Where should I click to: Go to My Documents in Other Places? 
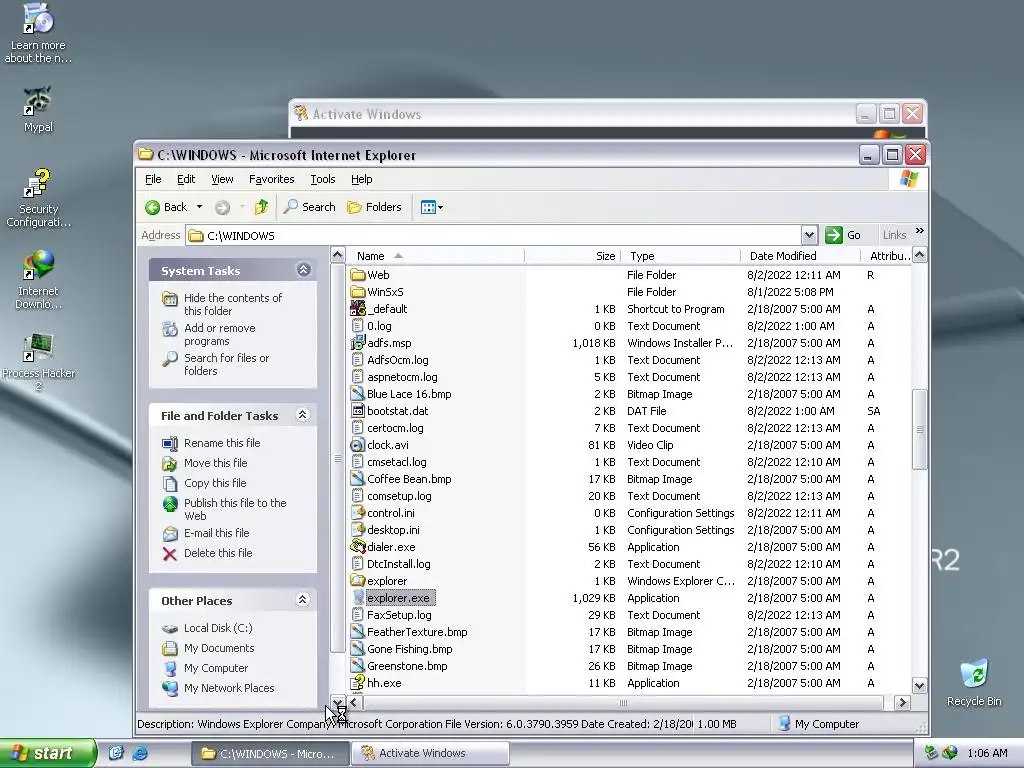pos(219,648)
